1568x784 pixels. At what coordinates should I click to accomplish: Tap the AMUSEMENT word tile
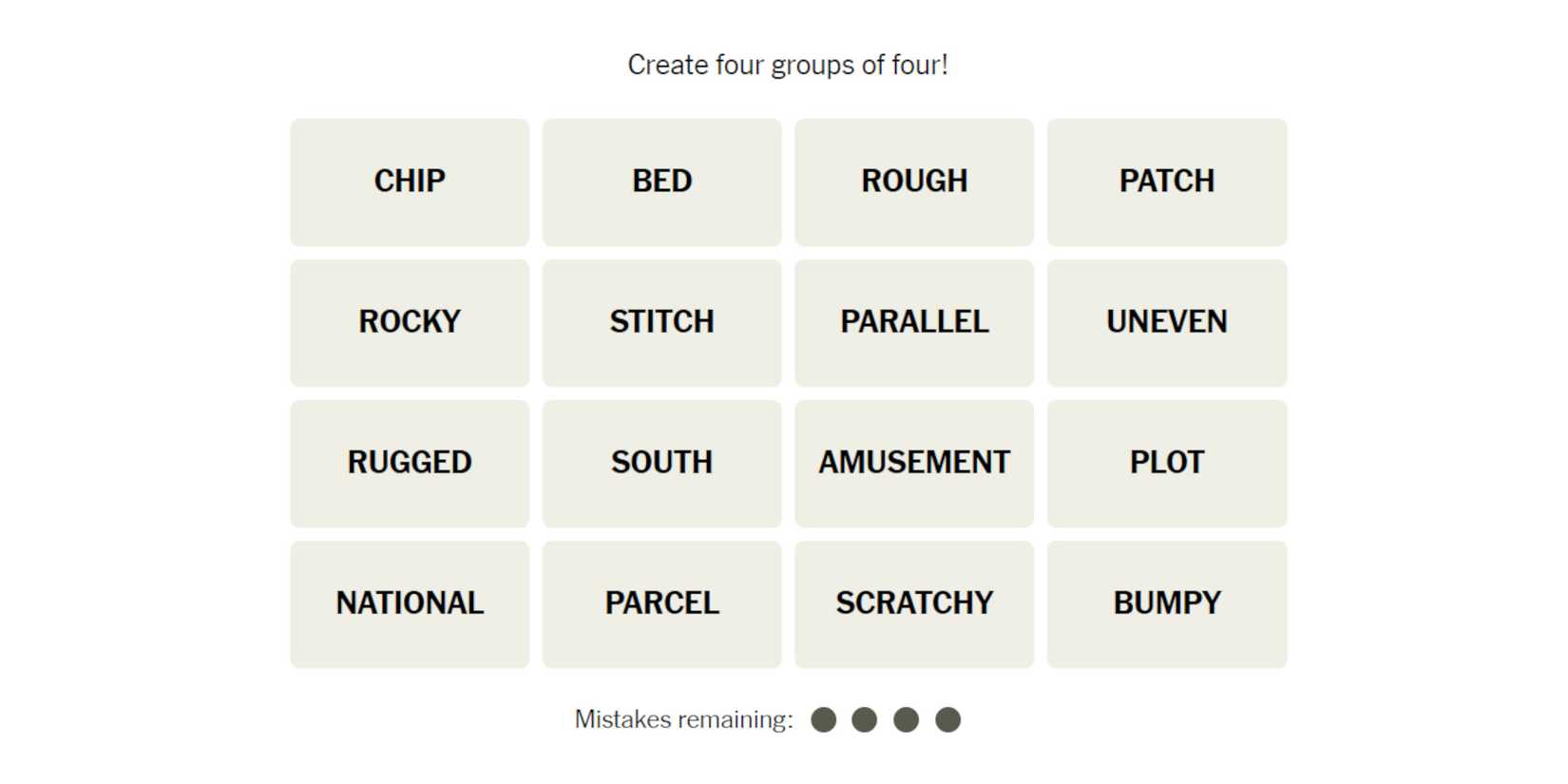[x=914, y=463]
